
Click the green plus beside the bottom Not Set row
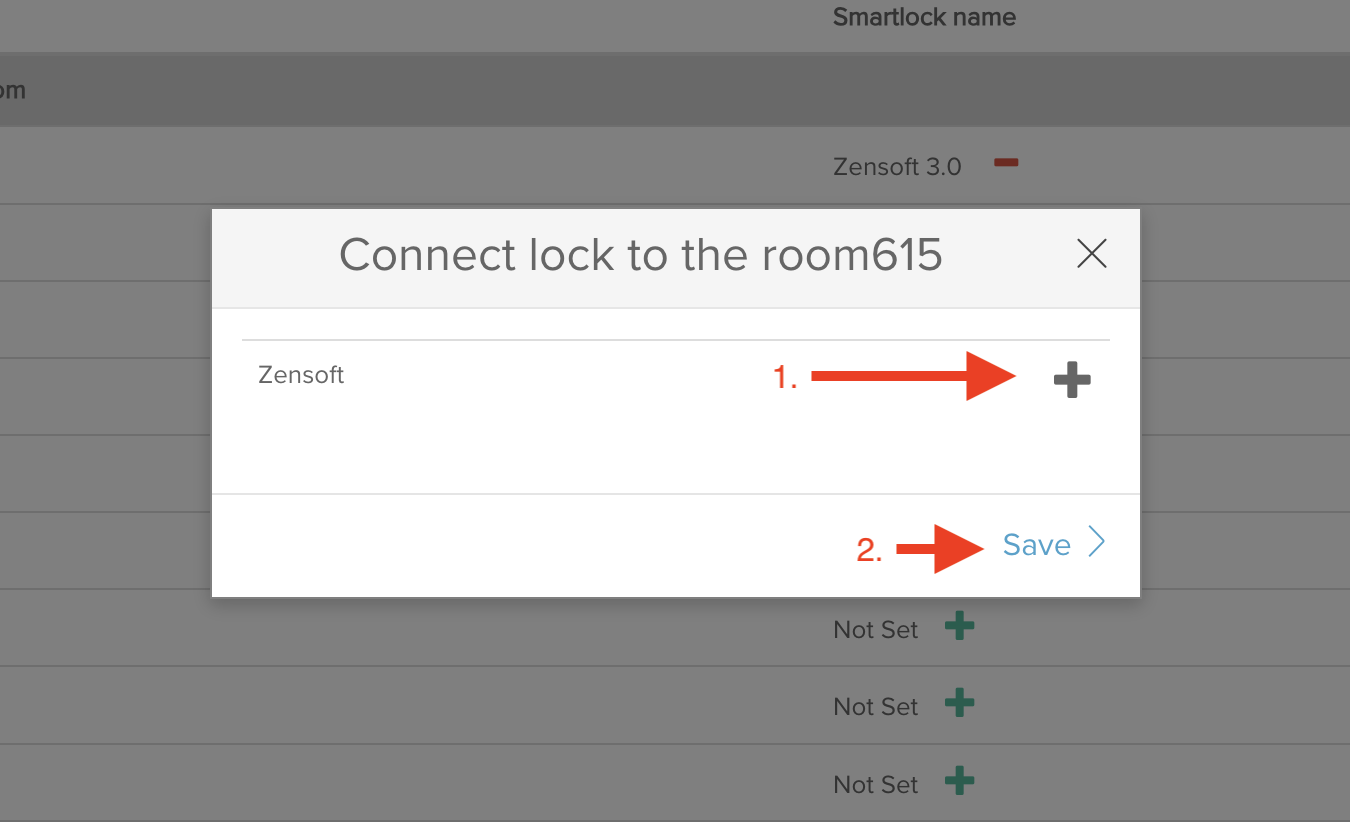(959, 782)
